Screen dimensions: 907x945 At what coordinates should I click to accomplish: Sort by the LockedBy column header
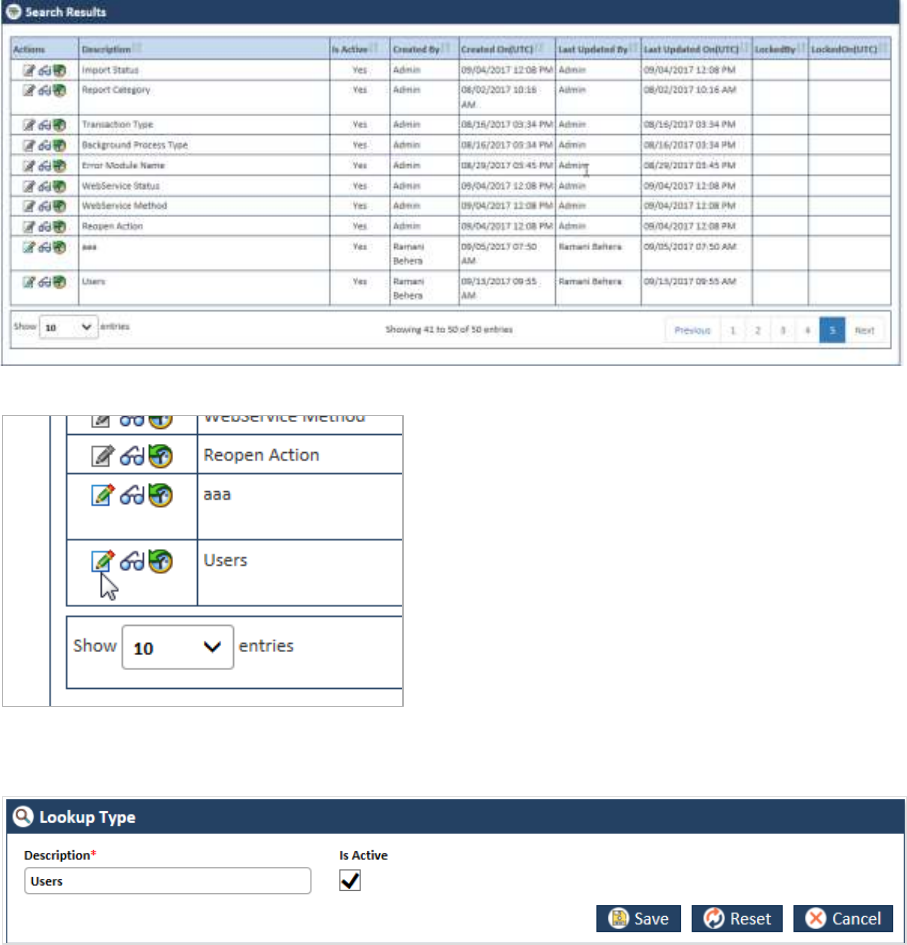tap(780, 49)
